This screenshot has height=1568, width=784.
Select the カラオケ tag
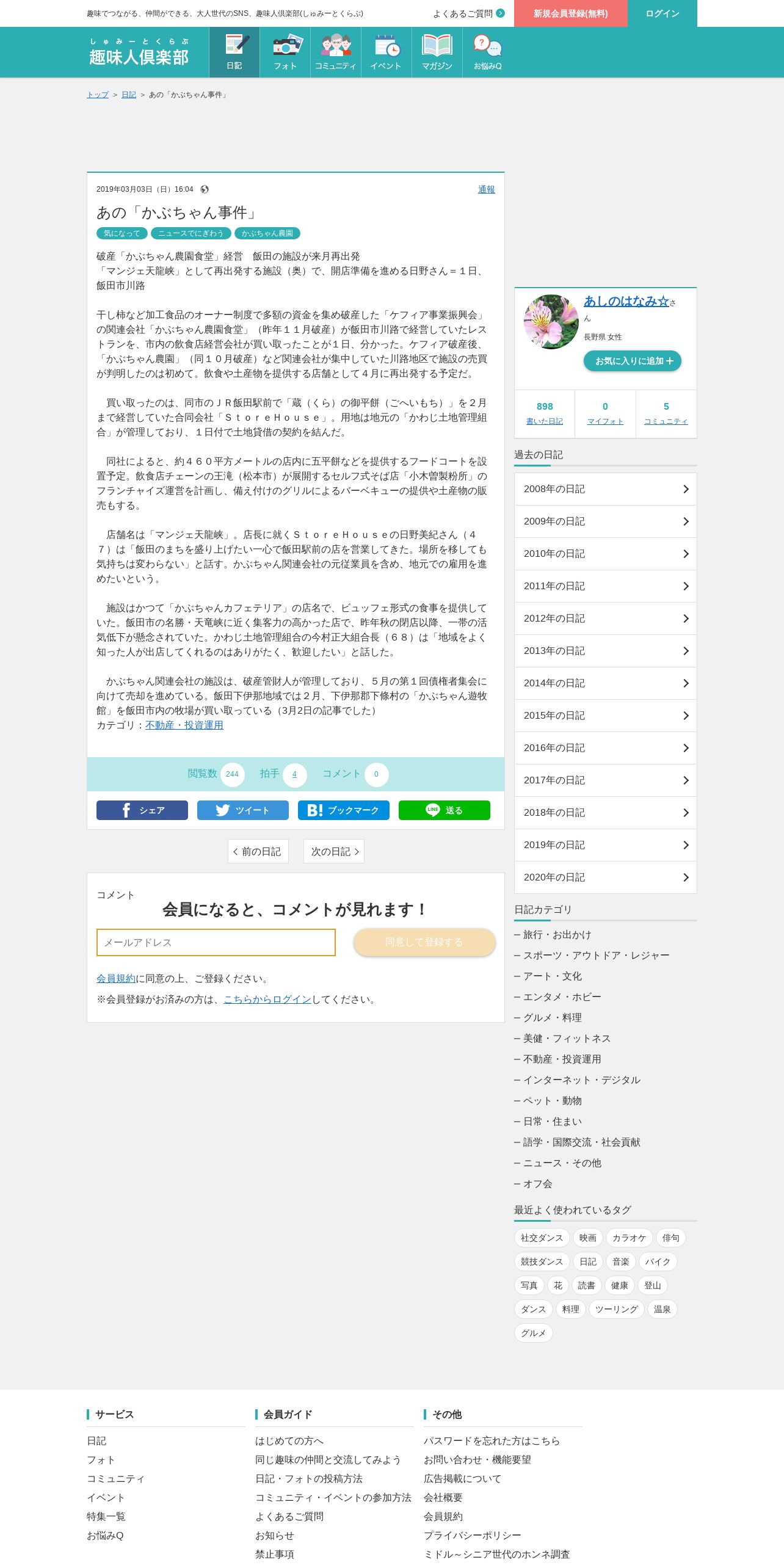pyautogui.click(x=629, y=1238)
